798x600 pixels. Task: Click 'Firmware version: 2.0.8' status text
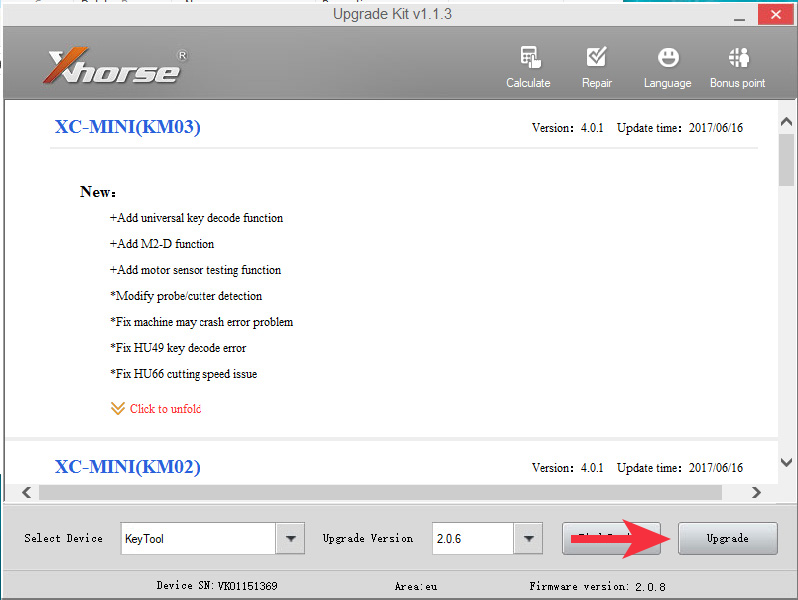tap(597, 586)
